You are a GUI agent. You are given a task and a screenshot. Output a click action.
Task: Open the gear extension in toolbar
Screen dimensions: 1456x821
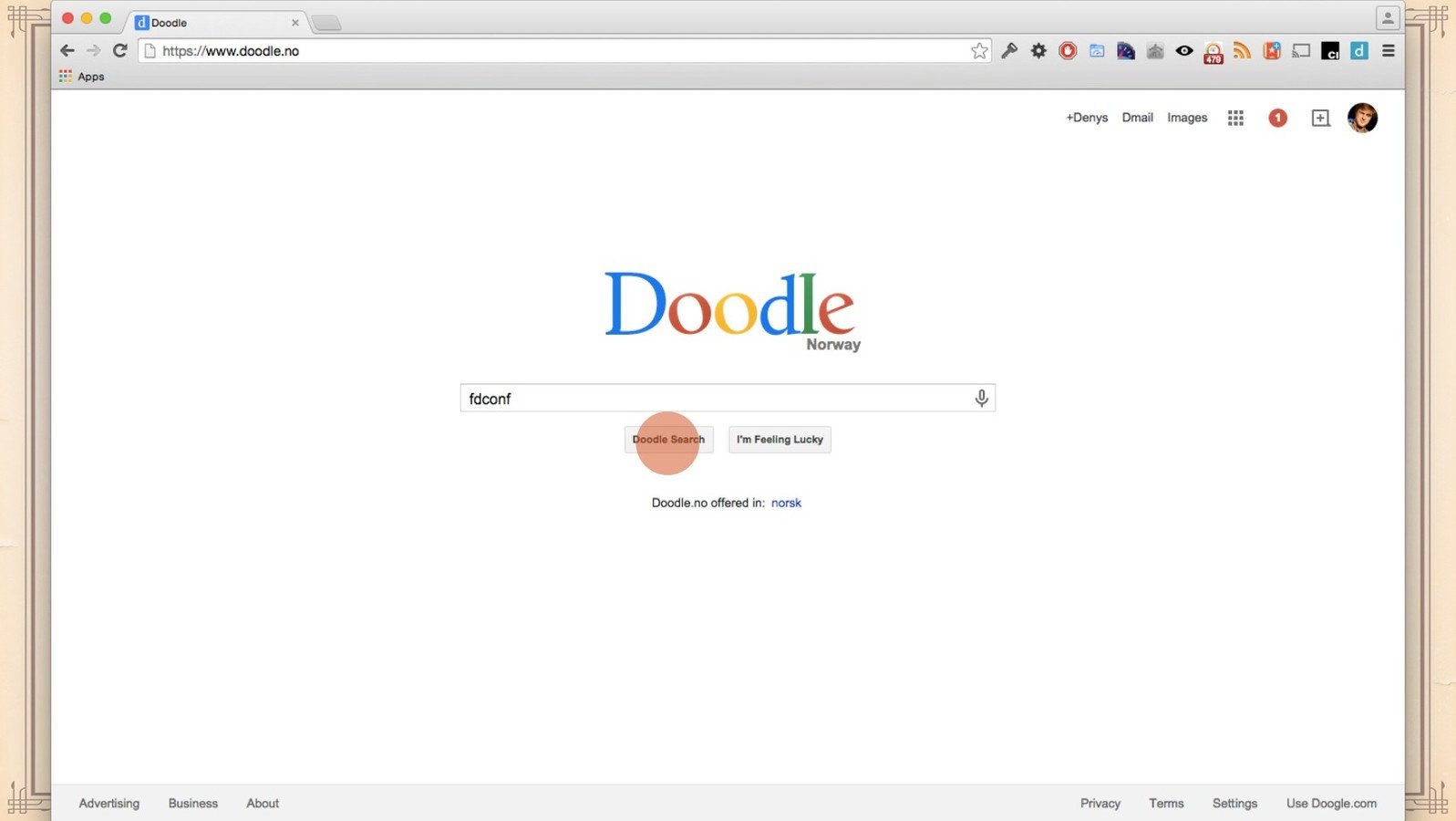[x=1038, y=51]
